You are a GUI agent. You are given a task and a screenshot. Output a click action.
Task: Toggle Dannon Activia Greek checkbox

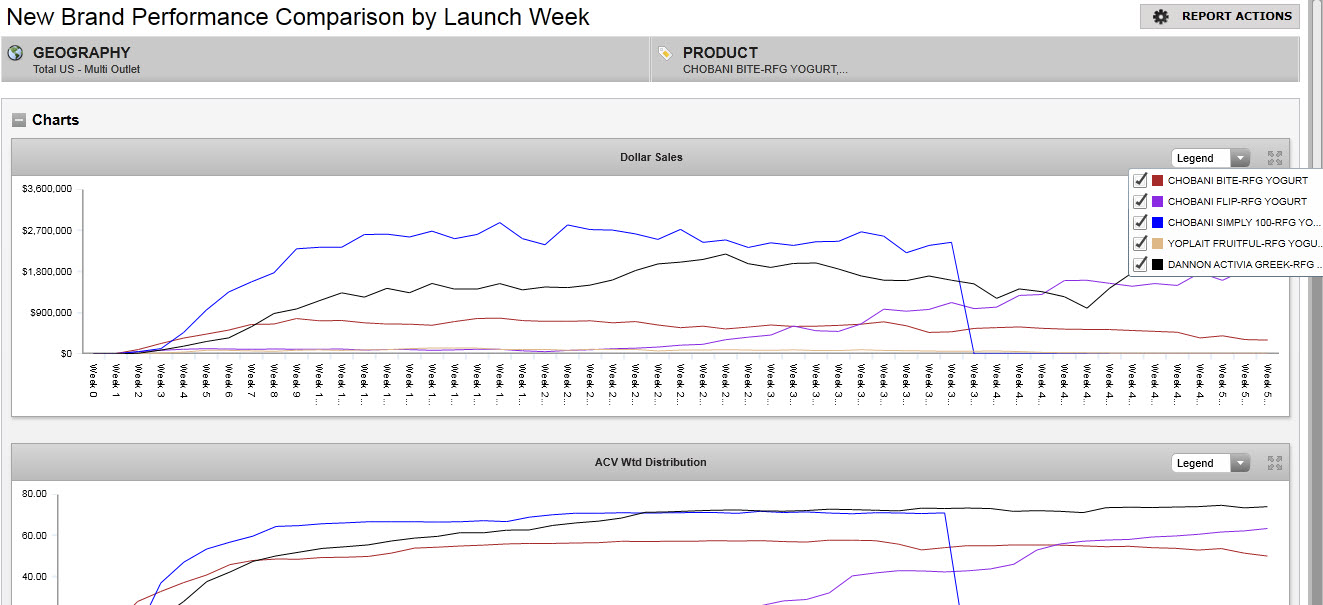[1140, 264]
